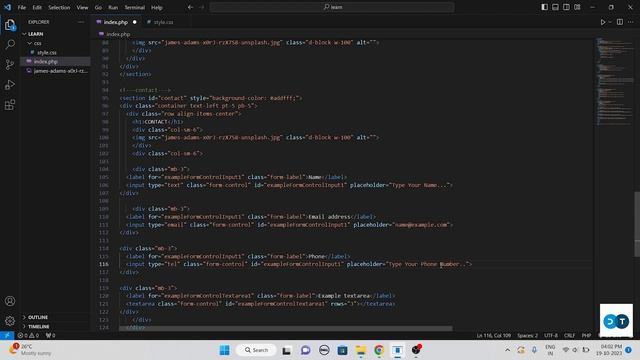This screenshot has width=640, height=360.
Task: Click the ports forwarded status item
Action: pos(51,335)
